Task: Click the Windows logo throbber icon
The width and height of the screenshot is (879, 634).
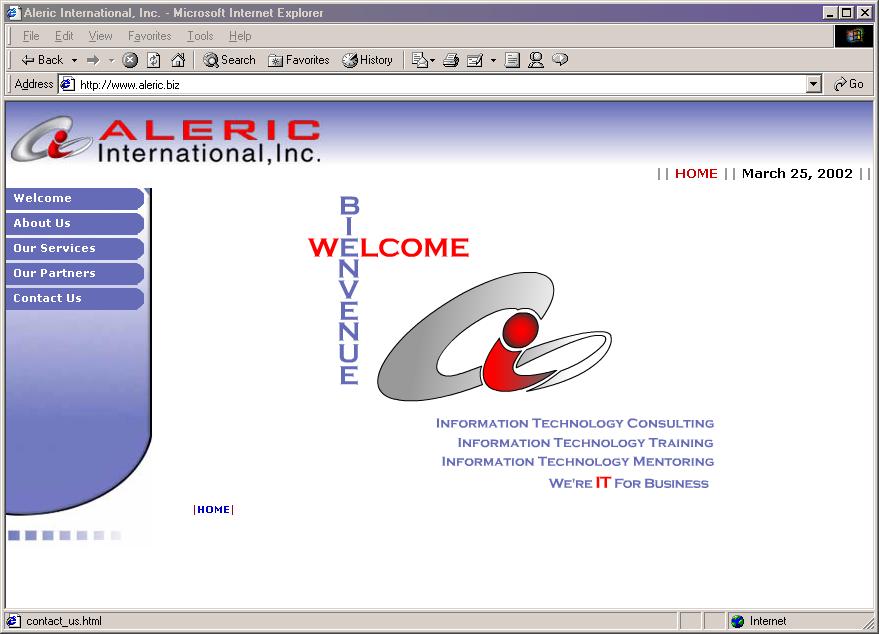Action: [x=854, y=36]
